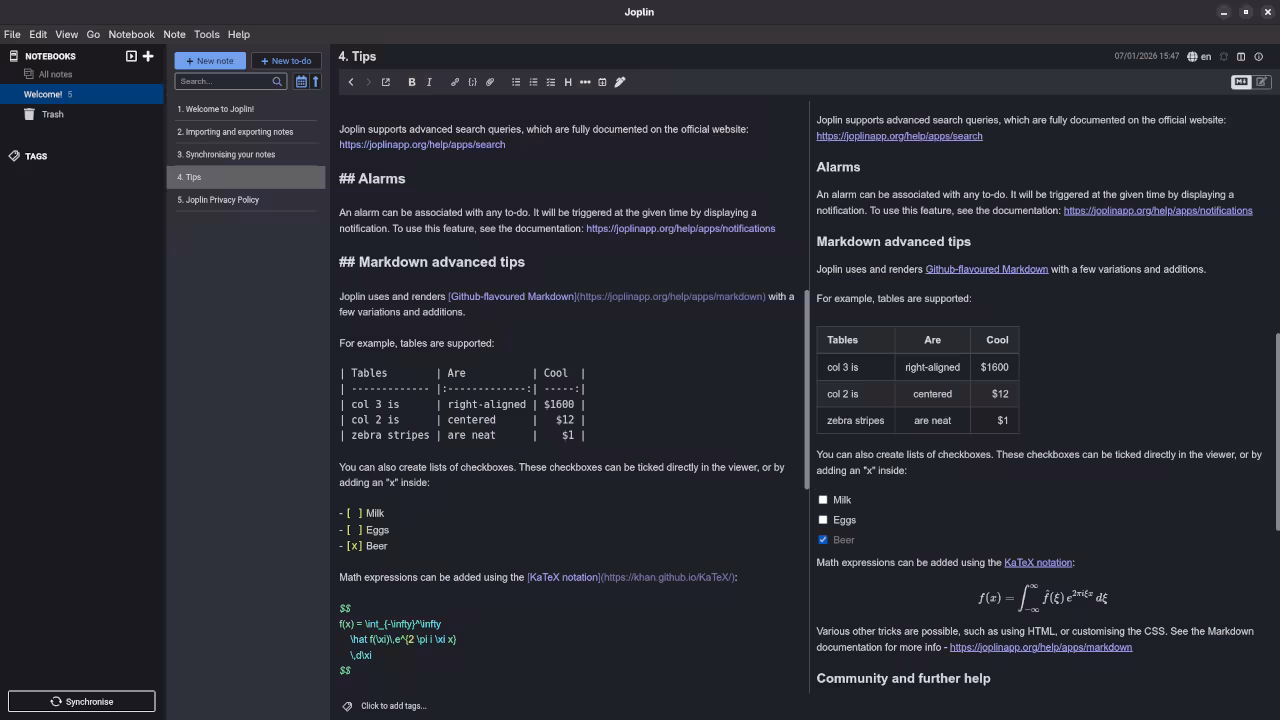The image size is (1280, 720).
Task: Uncheck the Beer checkbox in the viewer
Action: point(823,540)
